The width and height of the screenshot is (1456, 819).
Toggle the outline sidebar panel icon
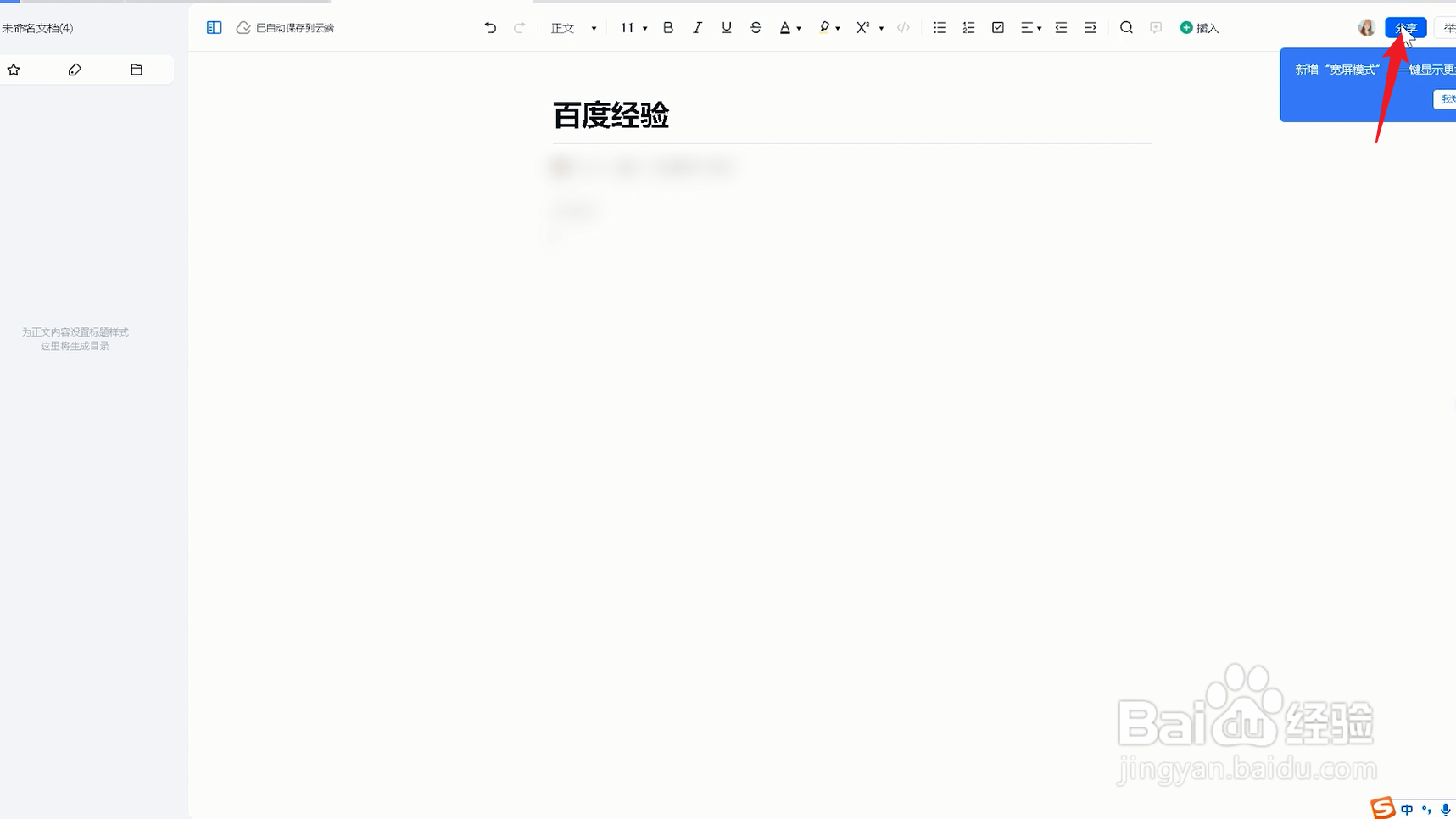[214, 28]
